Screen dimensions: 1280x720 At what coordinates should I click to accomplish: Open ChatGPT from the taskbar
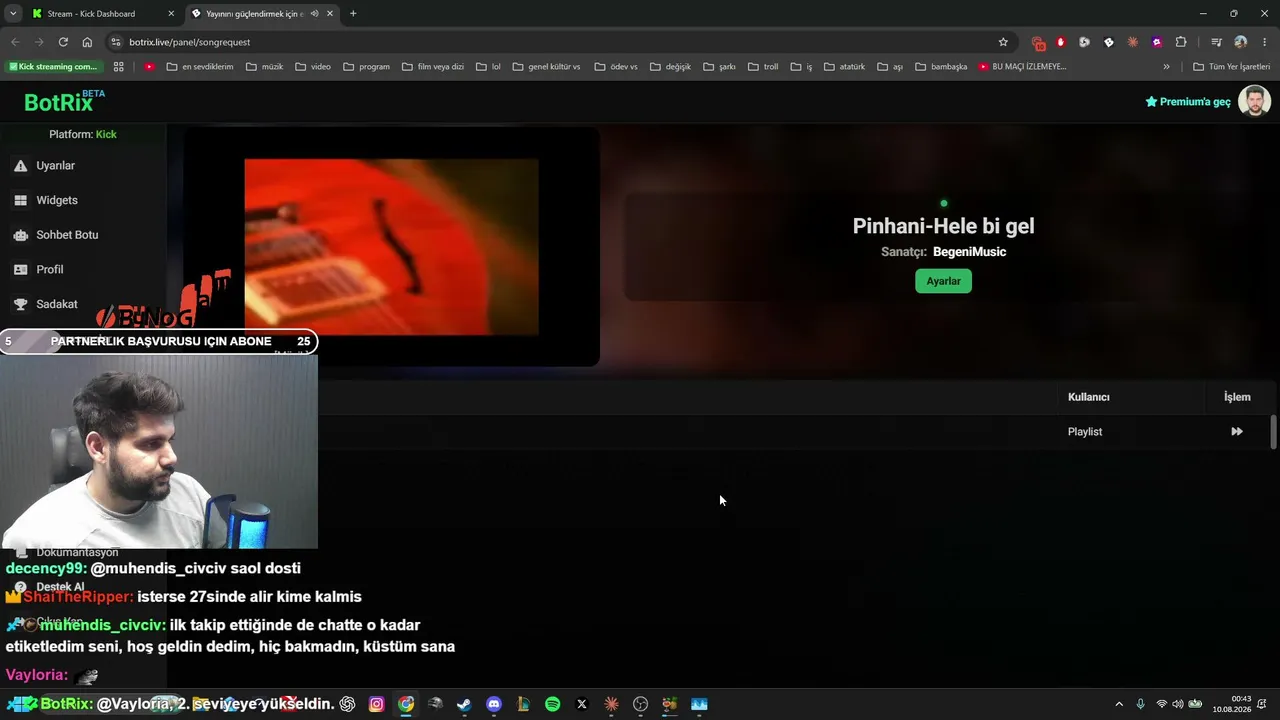pyautogui.click(x=347, y=704)
